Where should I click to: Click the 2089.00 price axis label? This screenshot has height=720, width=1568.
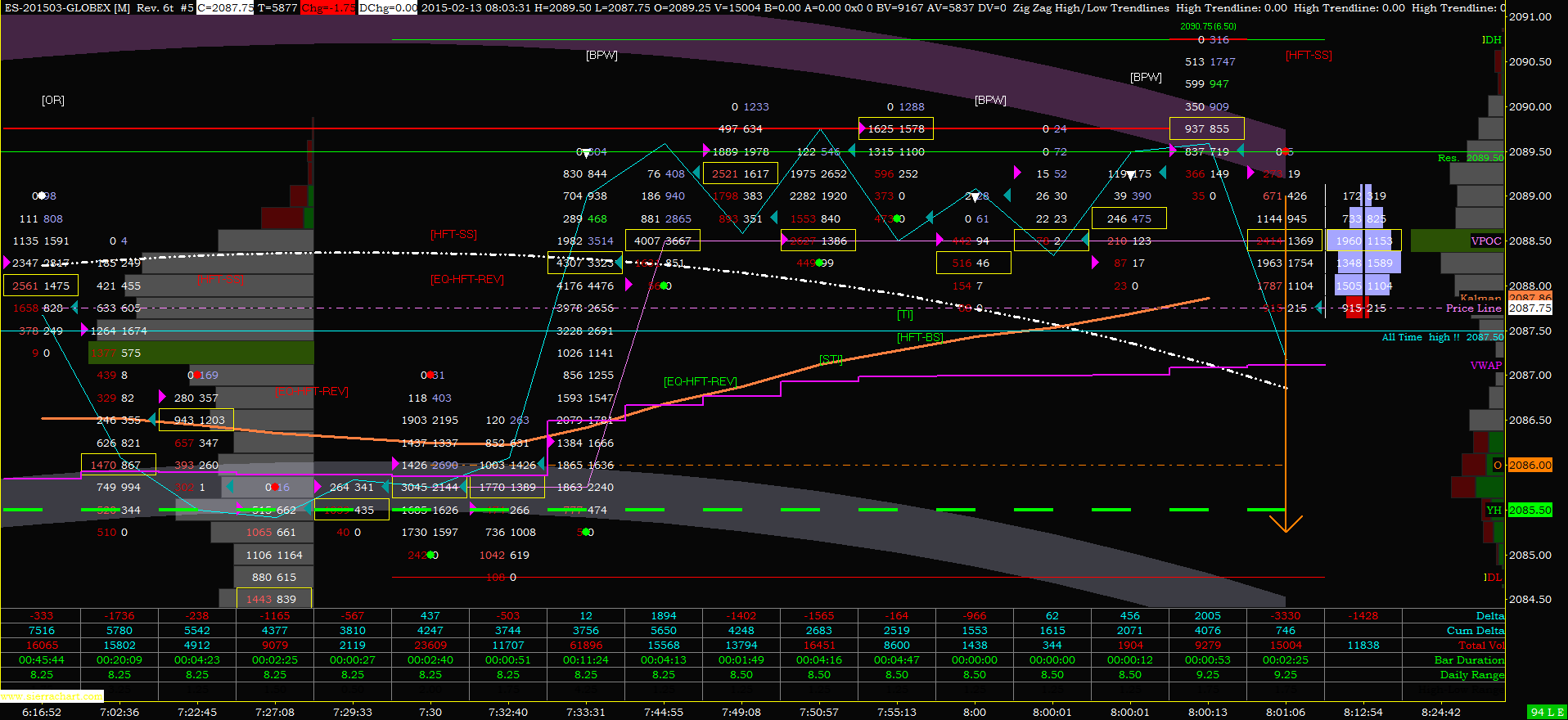click(1530, 196)
